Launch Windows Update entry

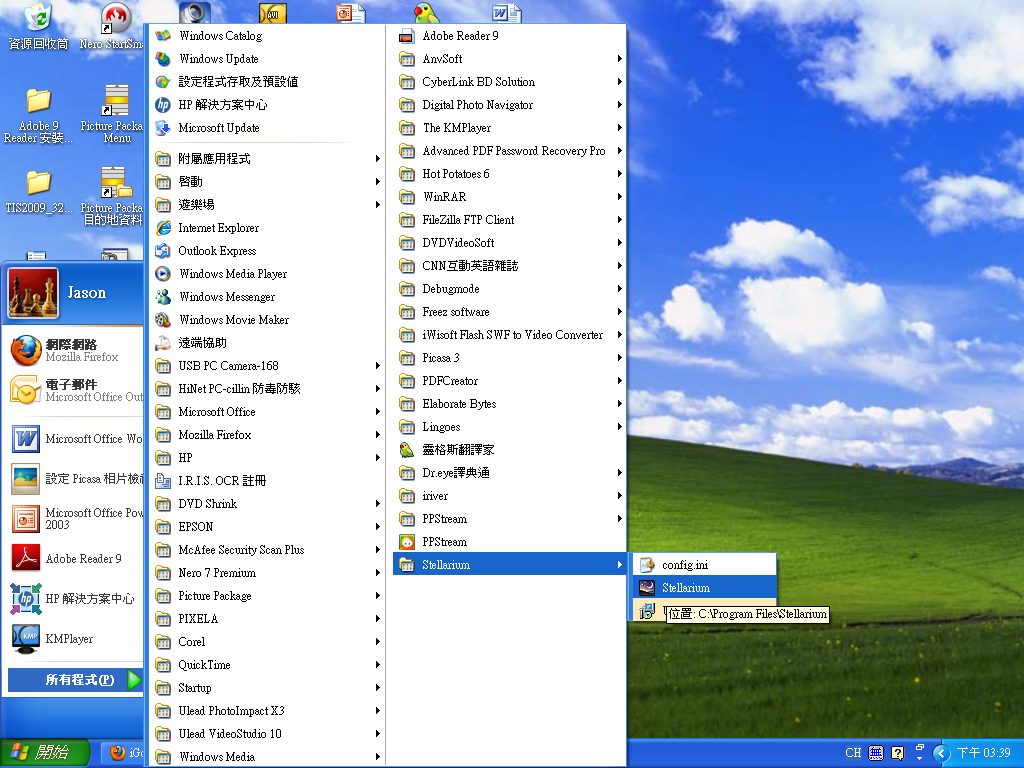268,59
